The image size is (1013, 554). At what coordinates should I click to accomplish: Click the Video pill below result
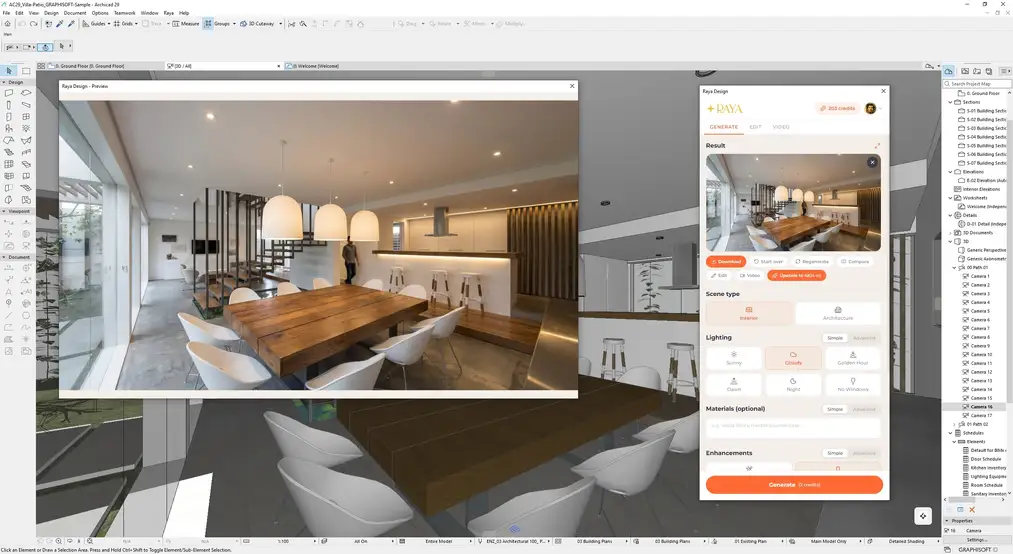(749, 275)
